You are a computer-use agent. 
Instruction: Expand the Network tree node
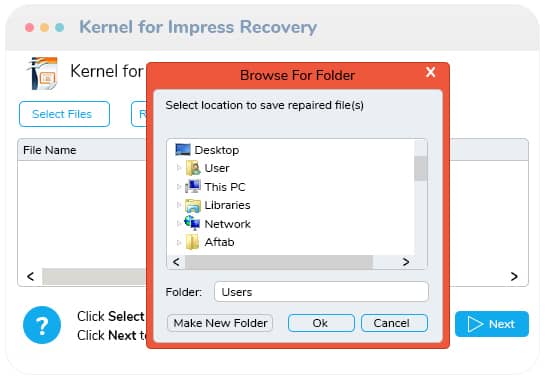179,224
